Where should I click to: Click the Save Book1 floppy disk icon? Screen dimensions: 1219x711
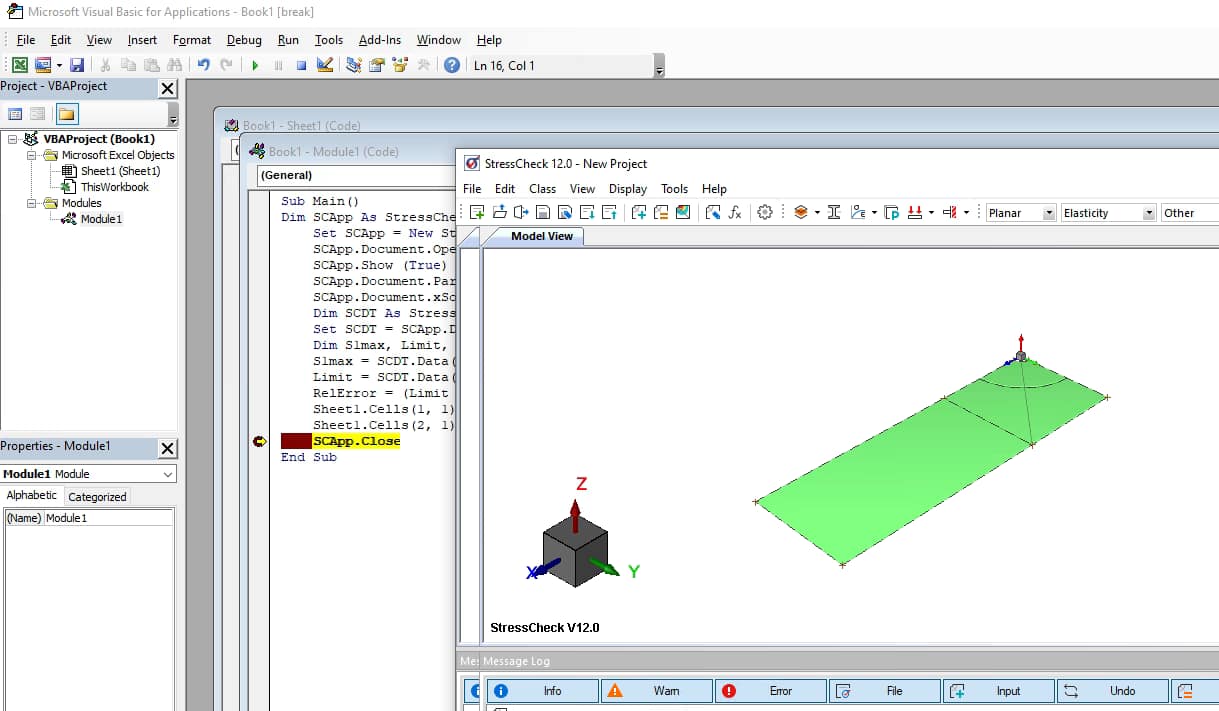77,66
